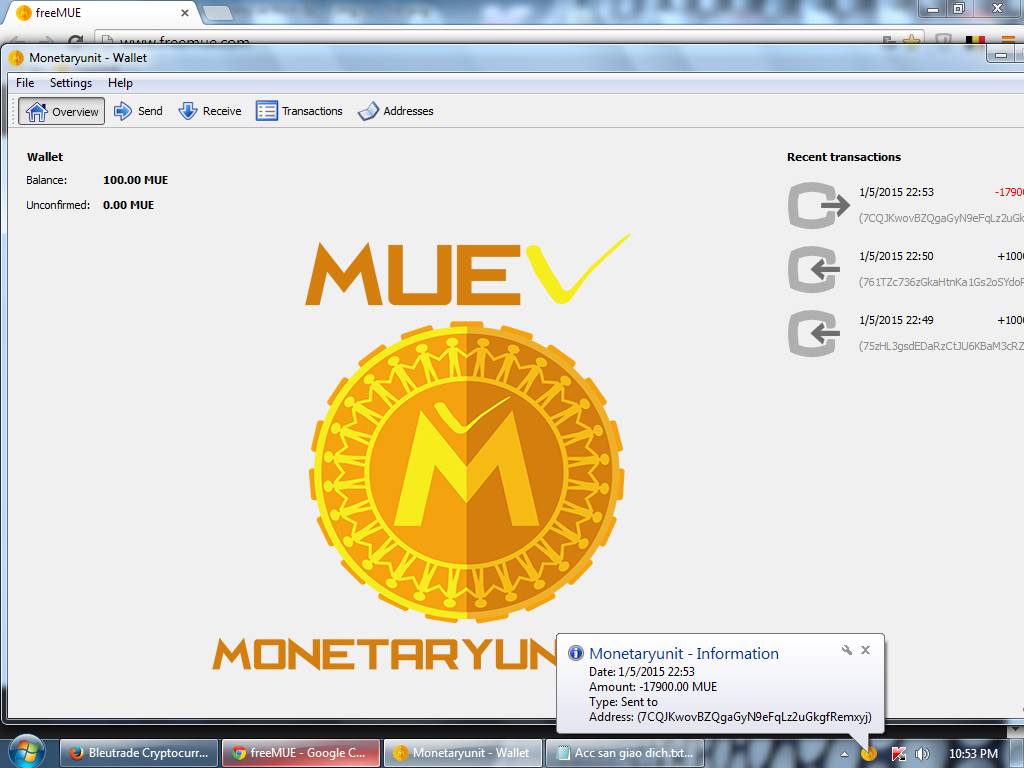1024x768 pixels.
Task: Click the 0.00 MUE unconfirmed value
Action: click(x=129, y=205)
